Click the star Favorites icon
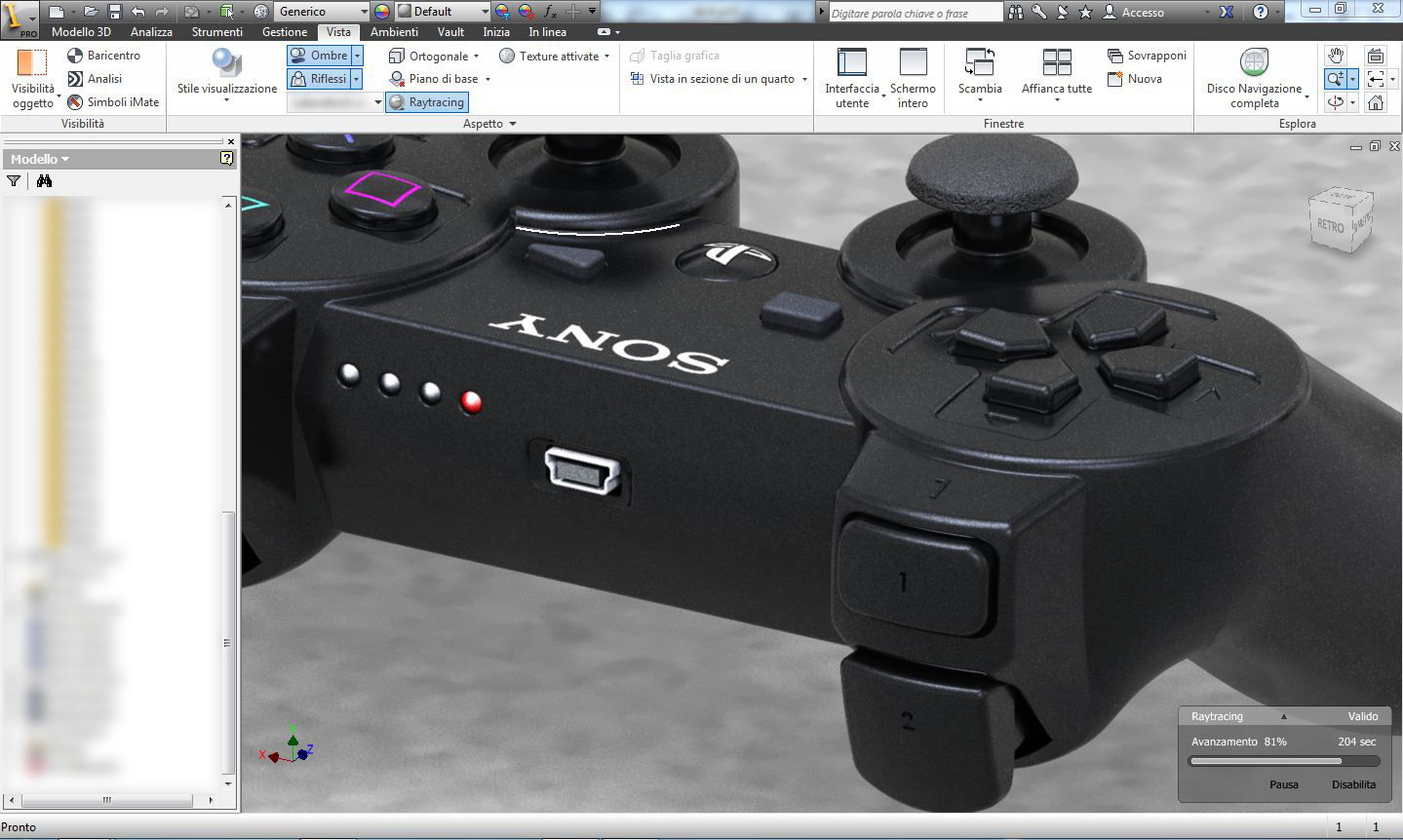 [1085, 12]
